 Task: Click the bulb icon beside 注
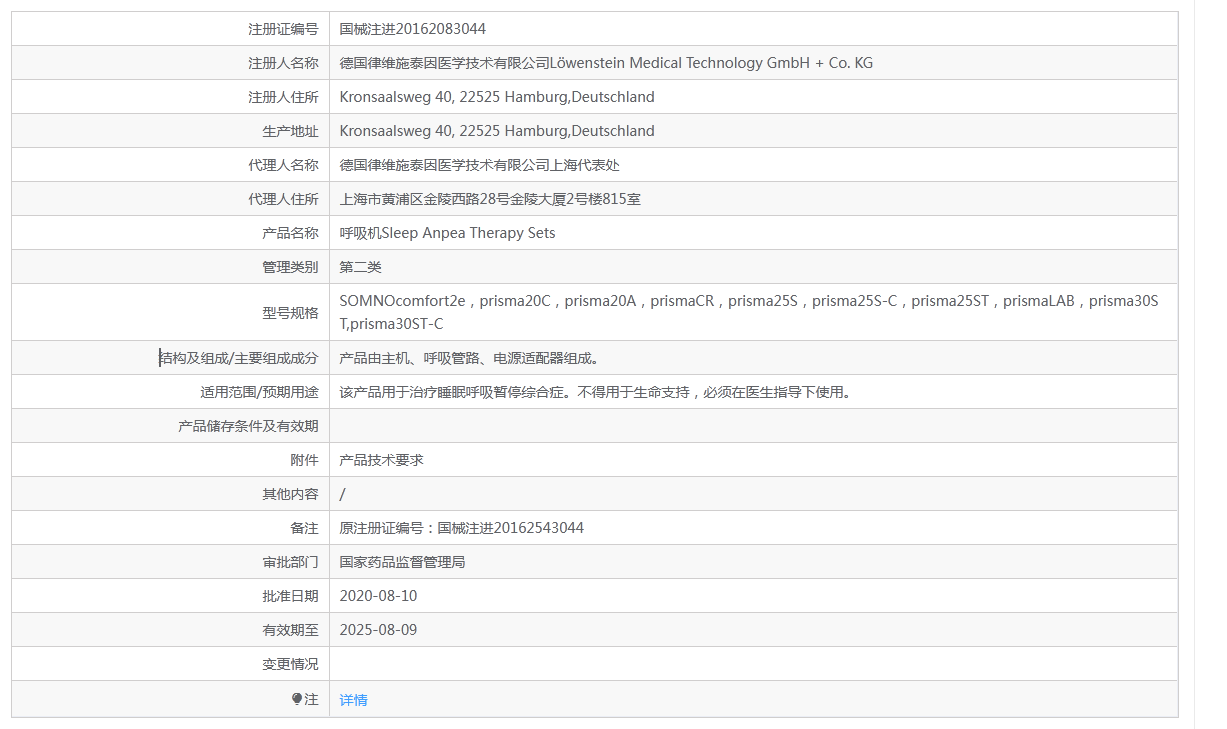click(297, 700)
